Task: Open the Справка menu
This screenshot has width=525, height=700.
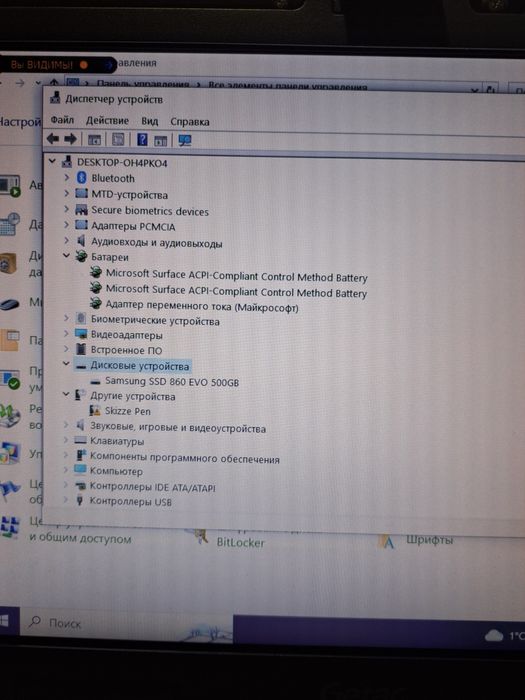Action: point(190,122)
